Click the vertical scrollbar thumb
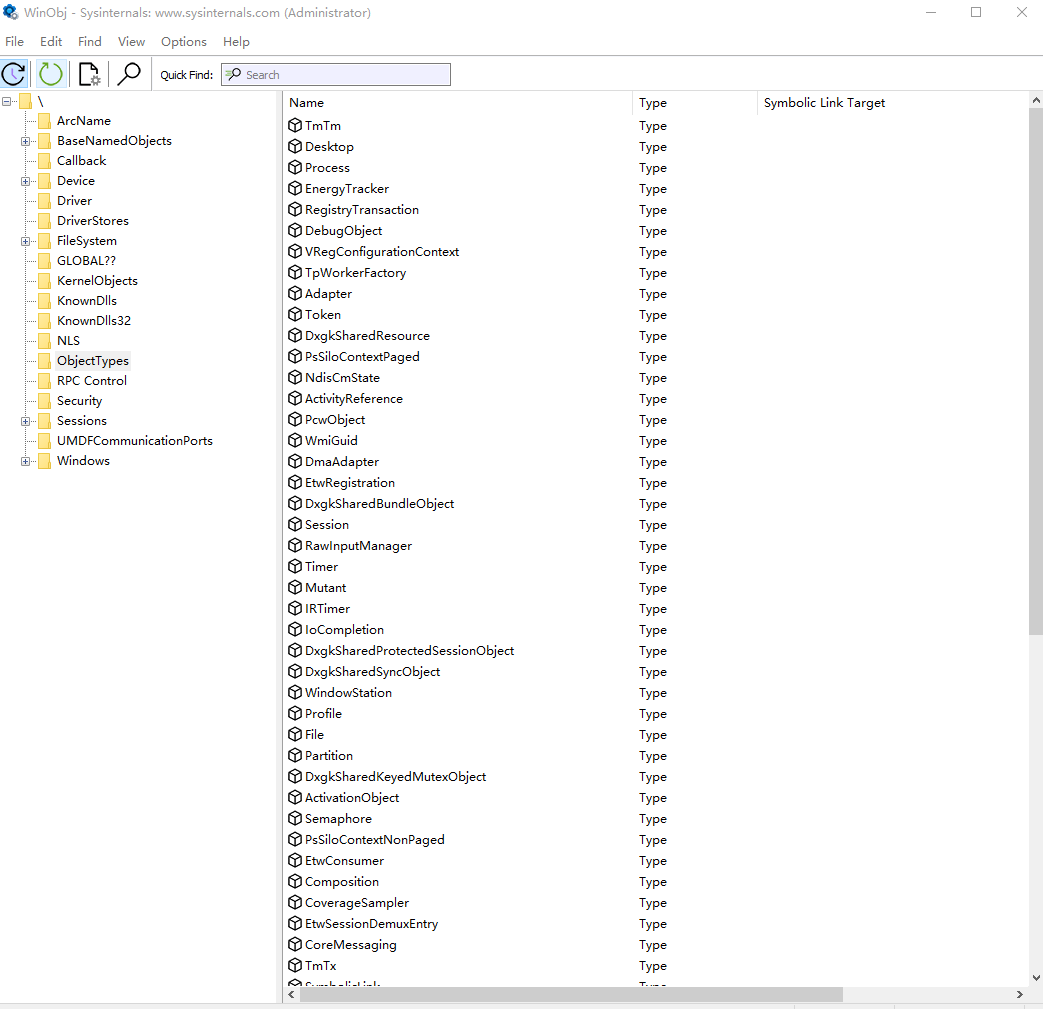Viewport: 1043px width, 1009px height. coord(1036,371)
